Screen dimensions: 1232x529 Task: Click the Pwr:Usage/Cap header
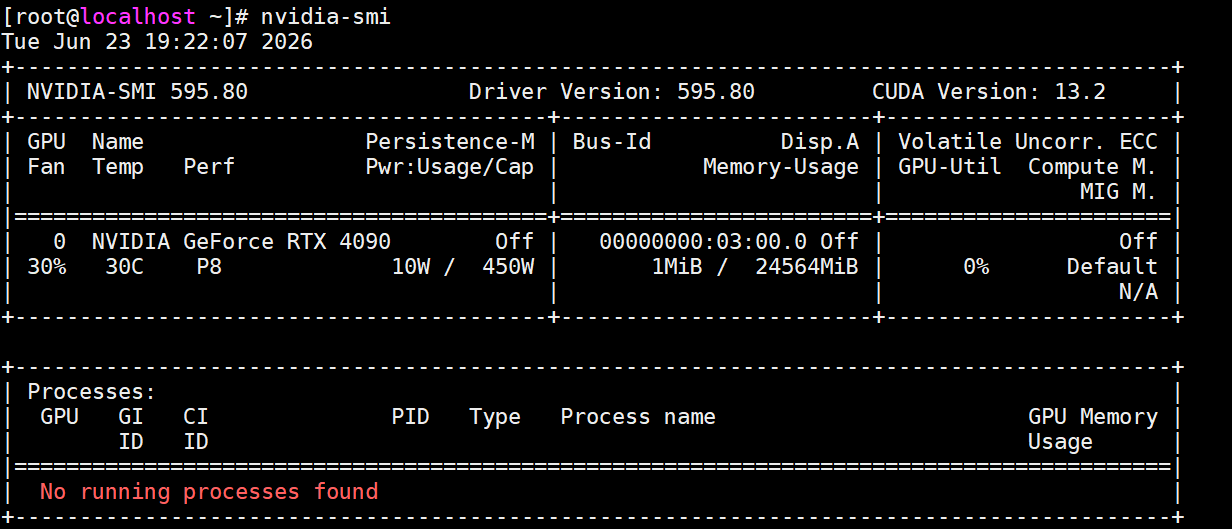pos(450,167)
